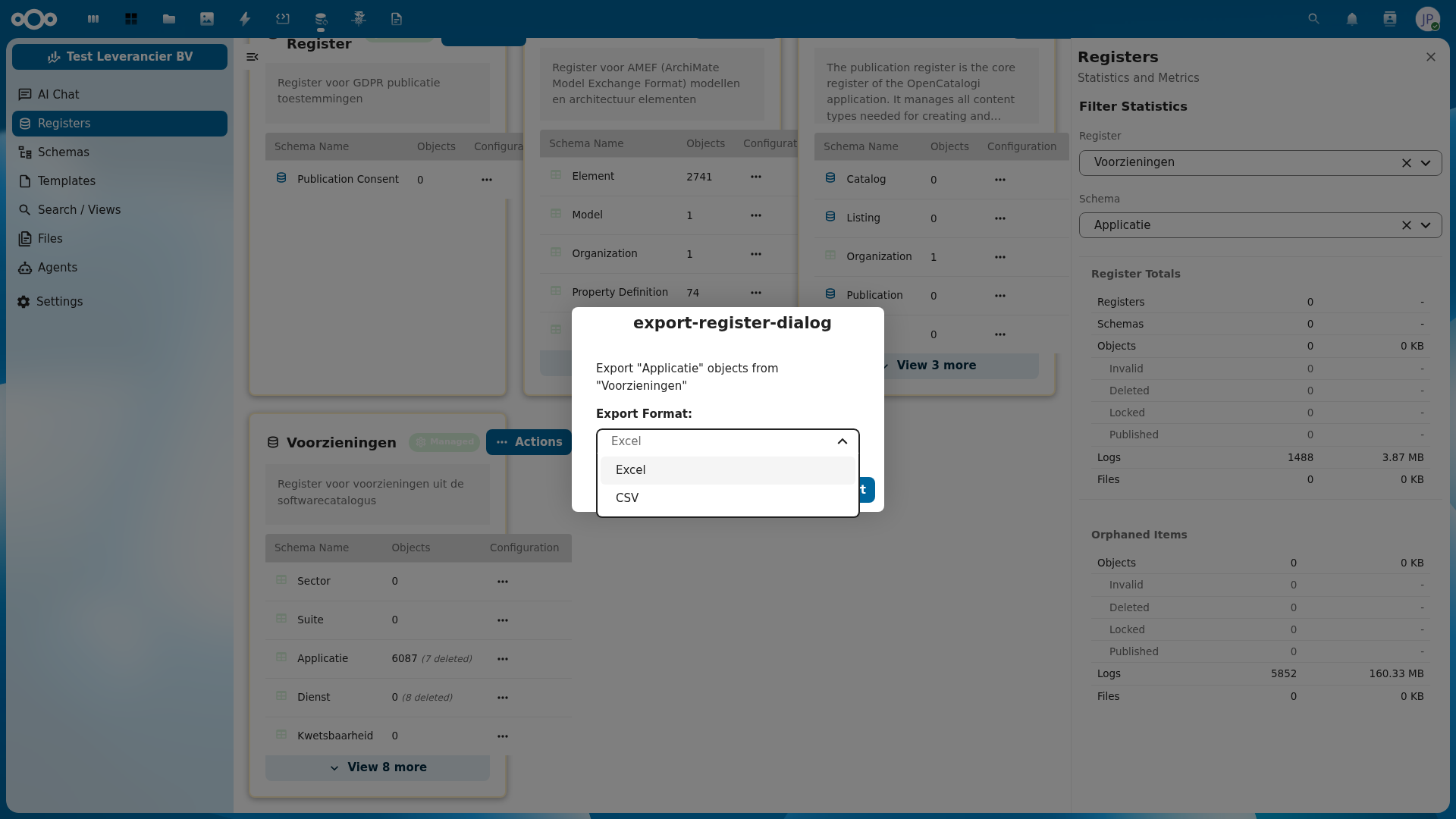1456x819 pixels.
Task: Open the Schema filter dropdown
Action: 1426,225
